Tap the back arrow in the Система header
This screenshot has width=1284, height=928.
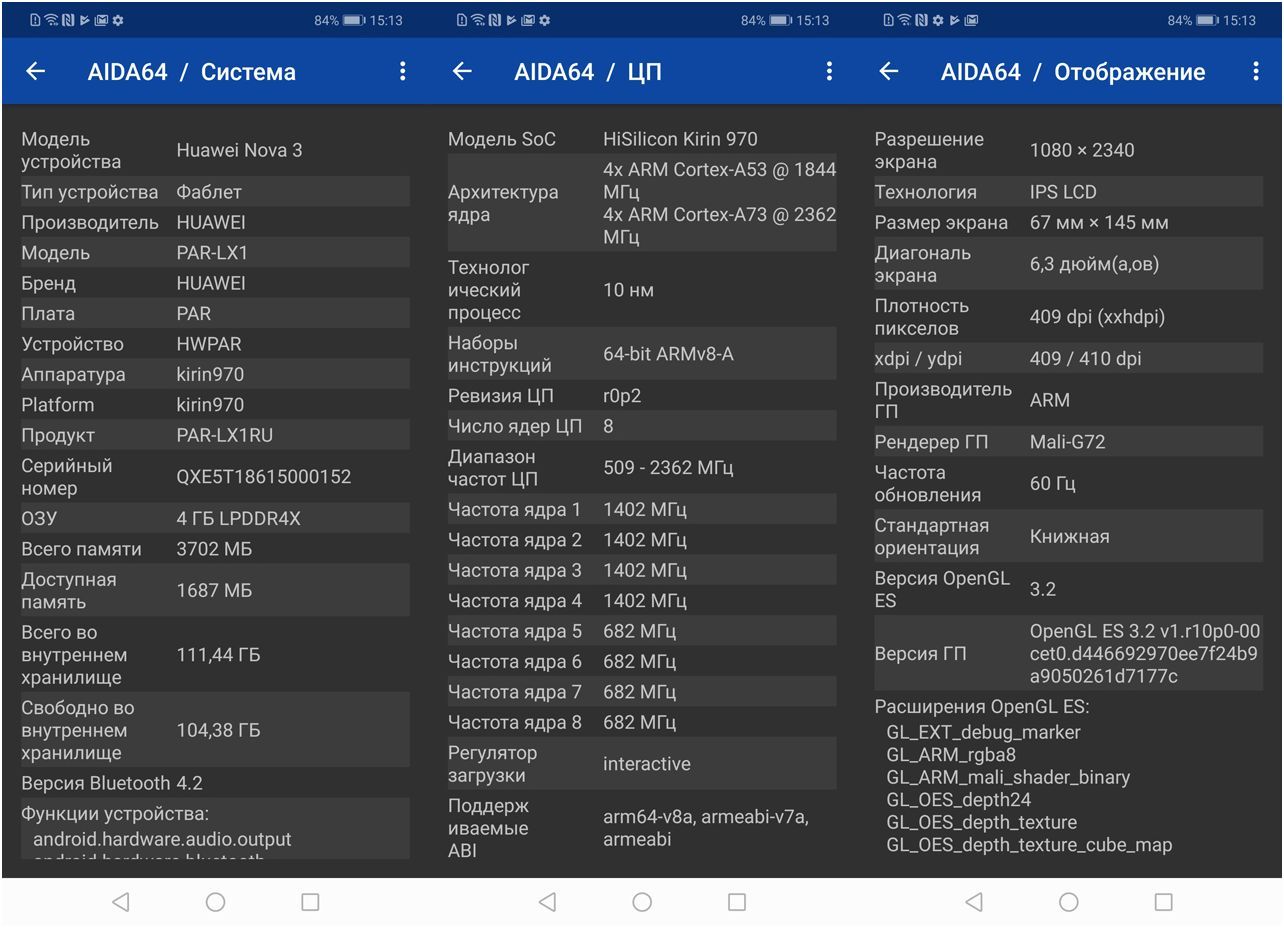[x=36, y=71]
